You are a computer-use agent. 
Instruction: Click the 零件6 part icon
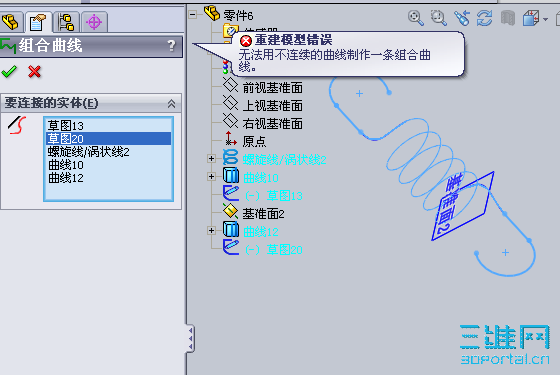pyautogui.click(x=212, y=13)
